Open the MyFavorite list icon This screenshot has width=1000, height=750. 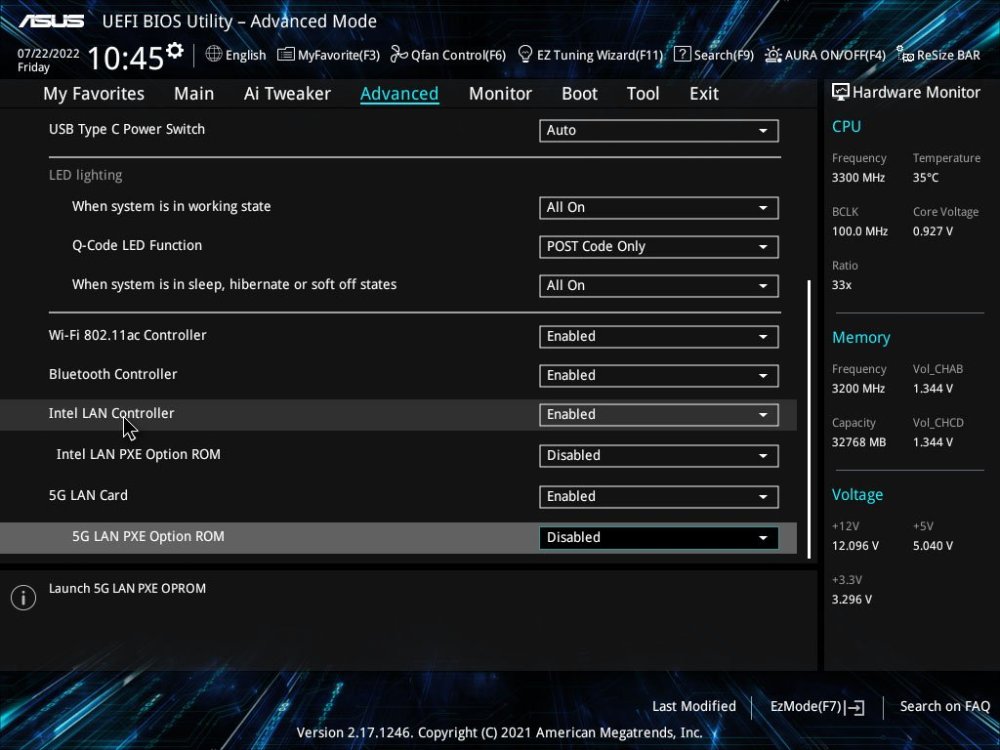[x=286, y=54]
